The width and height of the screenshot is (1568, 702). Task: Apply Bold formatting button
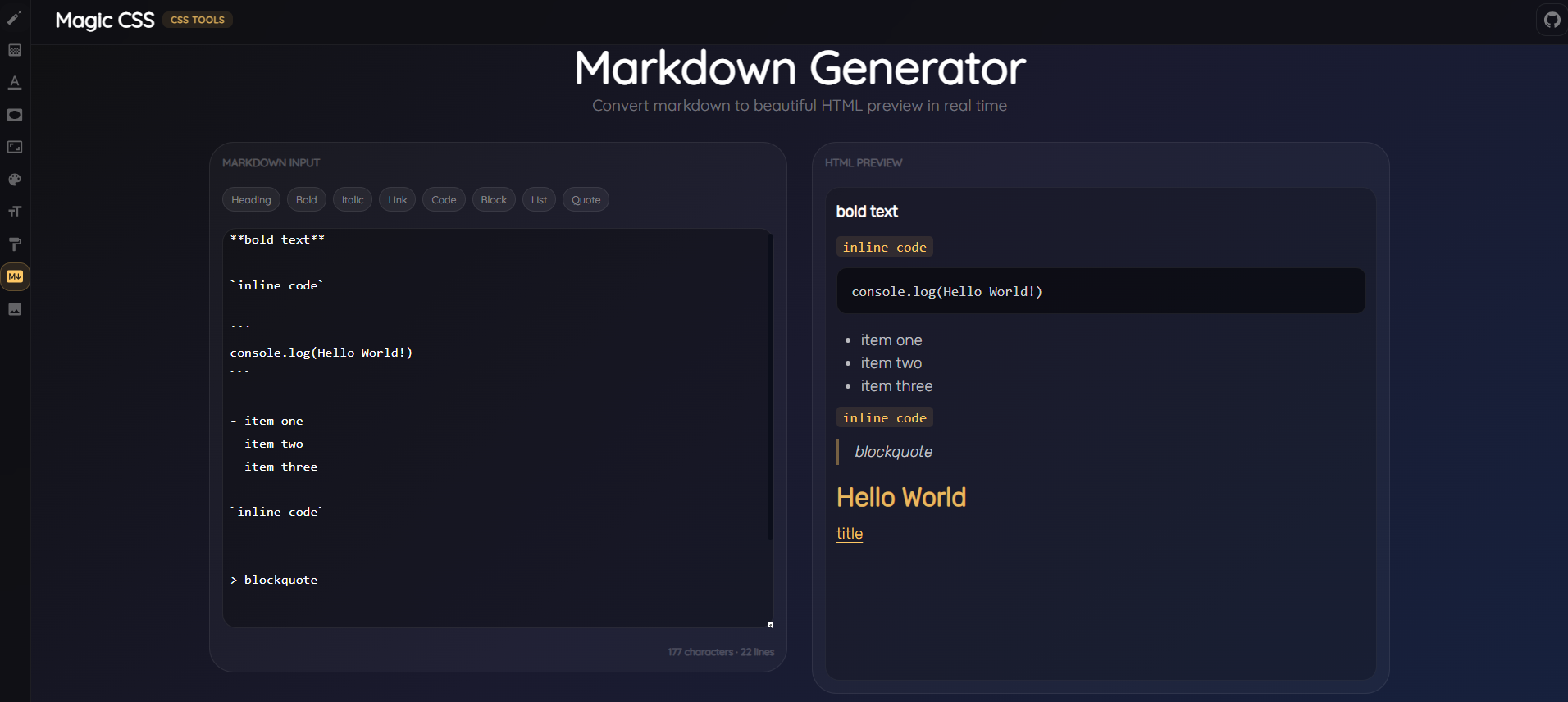(307, 200)
